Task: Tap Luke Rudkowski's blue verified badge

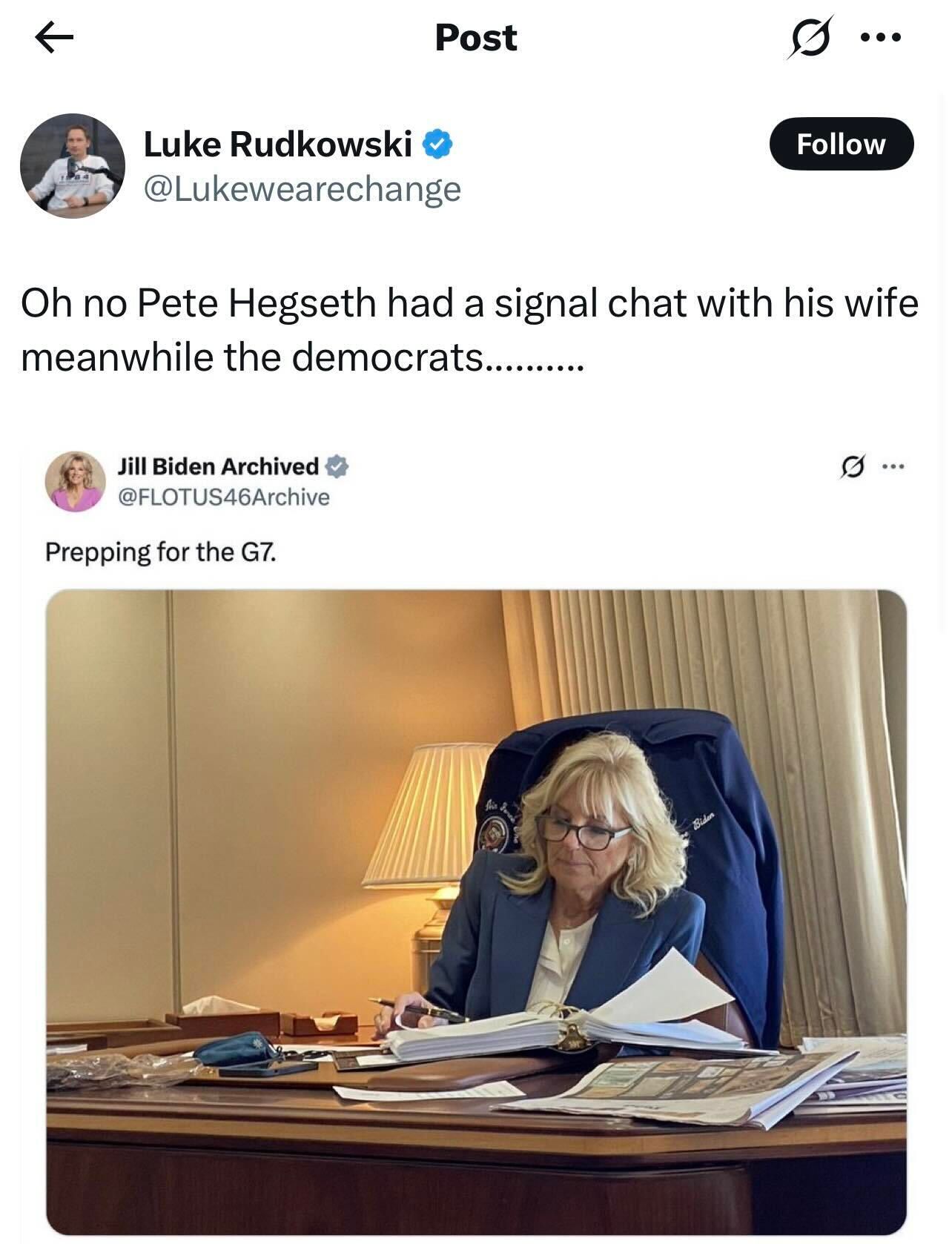Action: (x=437, y=144)
